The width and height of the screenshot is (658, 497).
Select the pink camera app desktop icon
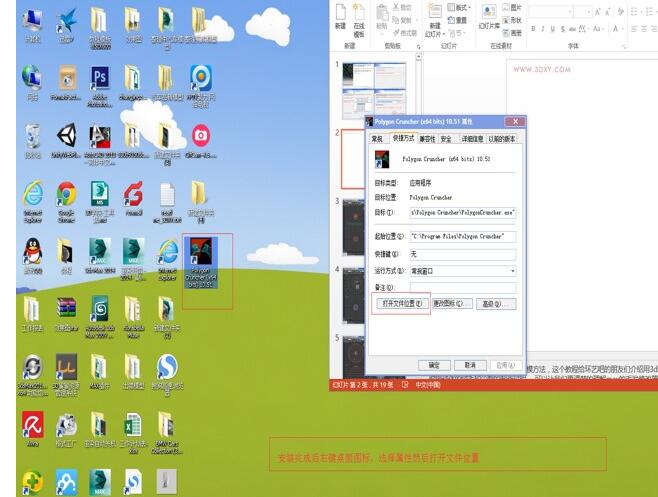pyautogui.click(x=201, y=141)
